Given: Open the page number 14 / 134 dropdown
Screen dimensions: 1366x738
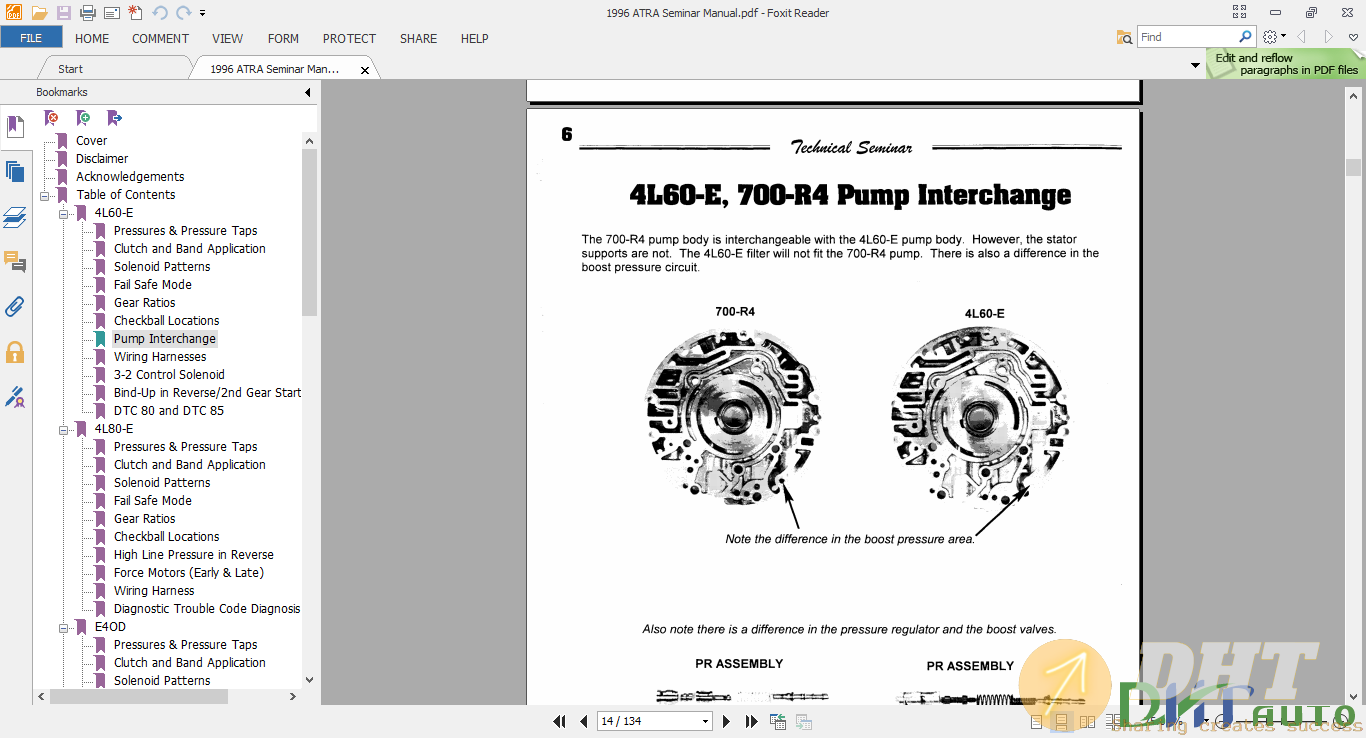Looking at the screenshot, I should point(705,722).
